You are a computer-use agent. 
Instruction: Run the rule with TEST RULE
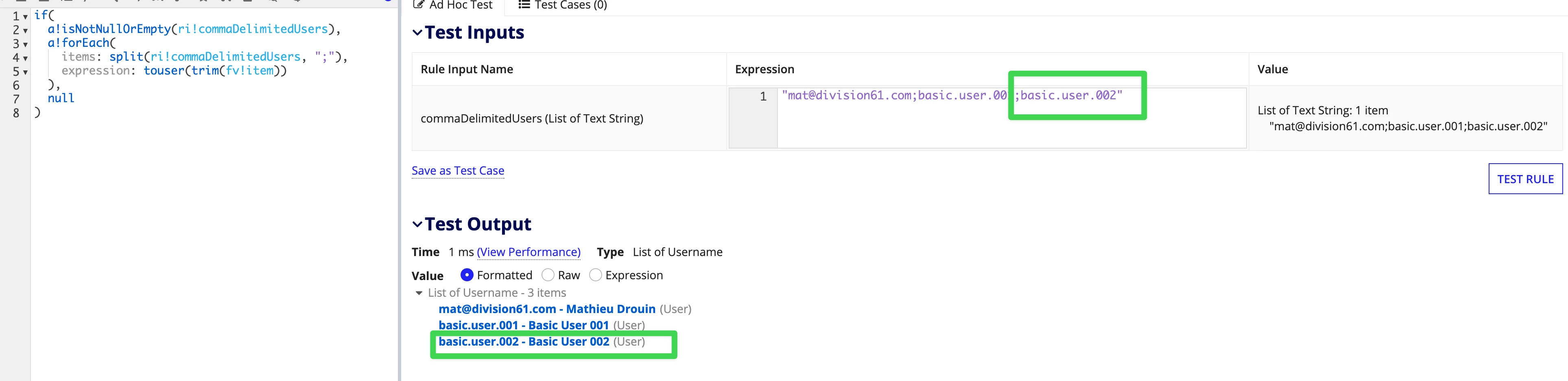(1525, 179)
